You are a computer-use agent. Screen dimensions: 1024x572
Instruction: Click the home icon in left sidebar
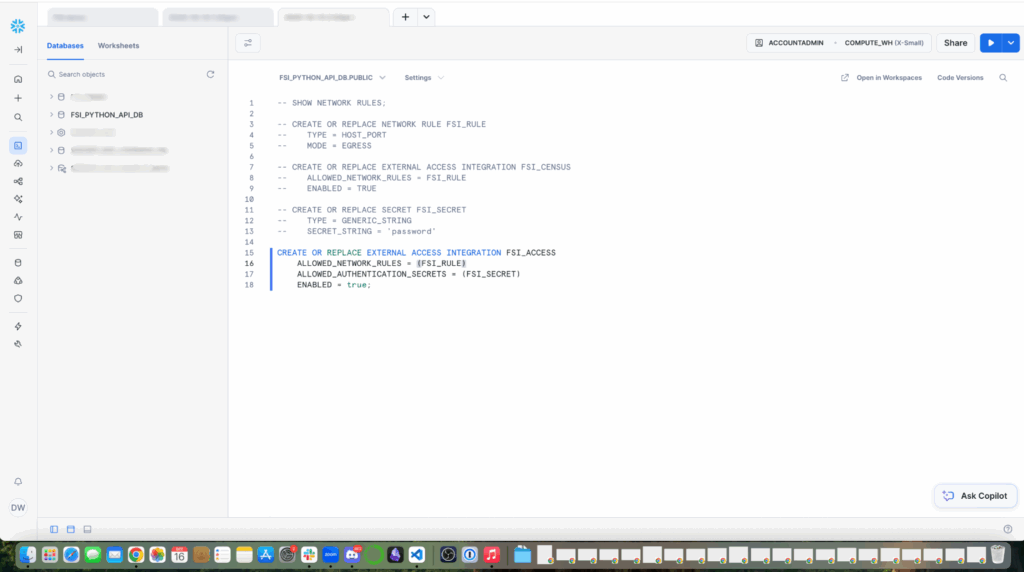(x=18, y=79)
